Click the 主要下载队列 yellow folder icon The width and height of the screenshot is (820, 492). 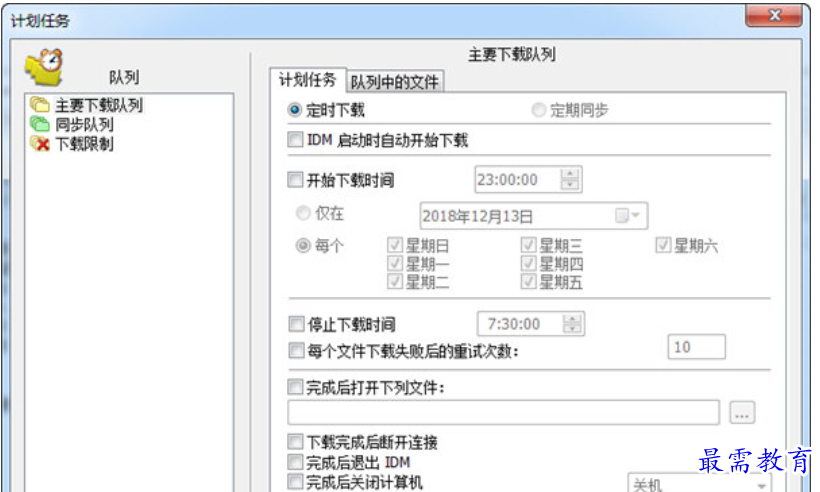pyautogui.click(x=40, y=105)
